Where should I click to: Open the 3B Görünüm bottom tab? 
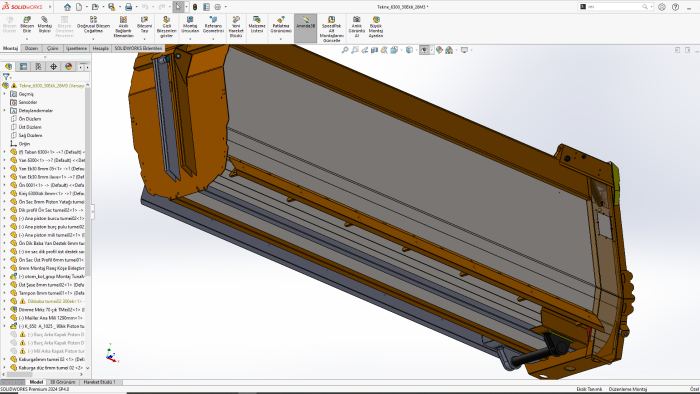coord(62,382)
